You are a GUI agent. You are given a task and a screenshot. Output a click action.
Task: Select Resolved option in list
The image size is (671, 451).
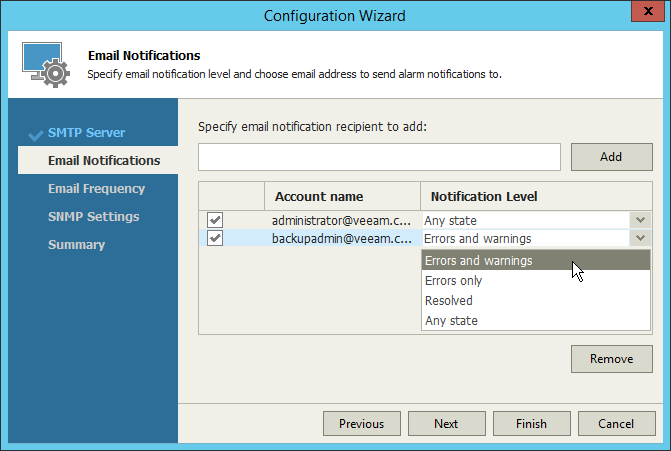click(x=449, y=301)
